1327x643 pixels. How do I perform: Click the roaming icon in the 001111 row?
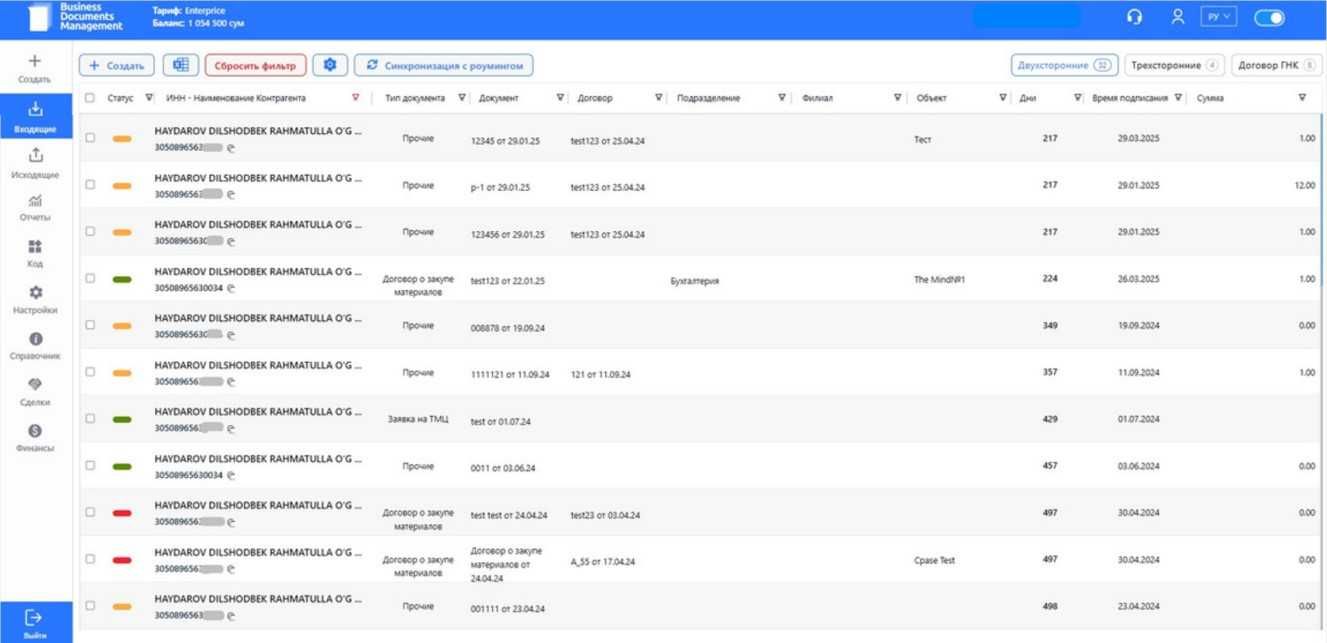point(230,616)
